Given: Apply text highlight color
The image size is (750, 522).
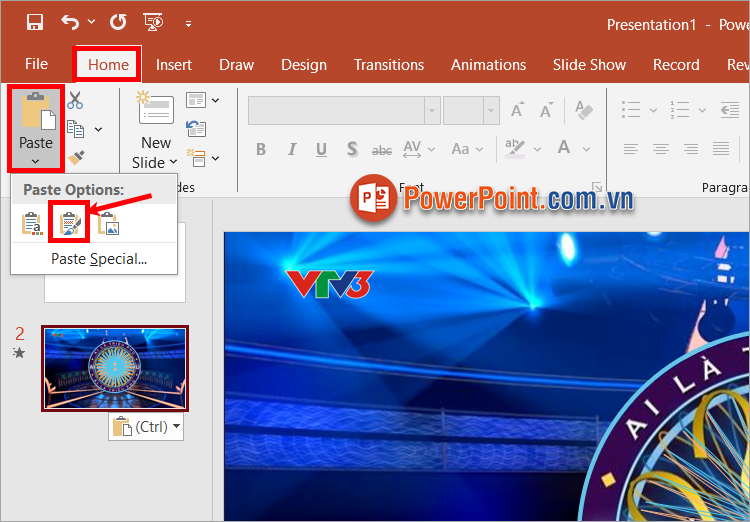Looking at the screenshot, I should click(515, 149).
